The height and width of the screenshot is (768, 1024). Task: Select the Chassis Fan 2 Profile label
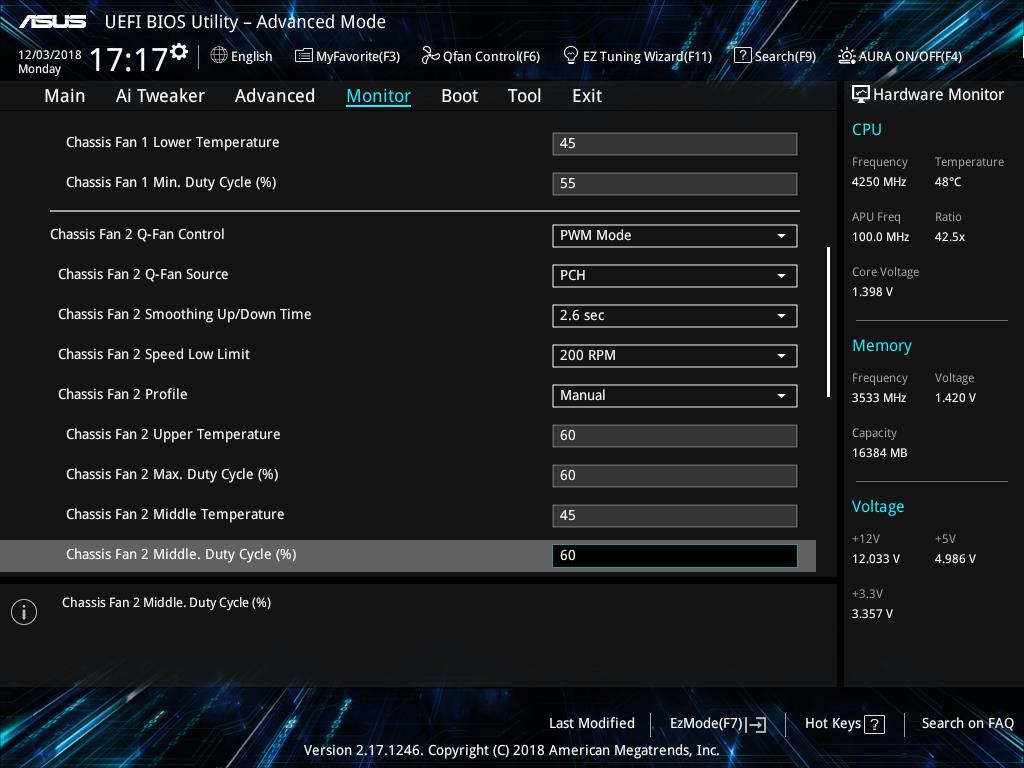(123, 394)
